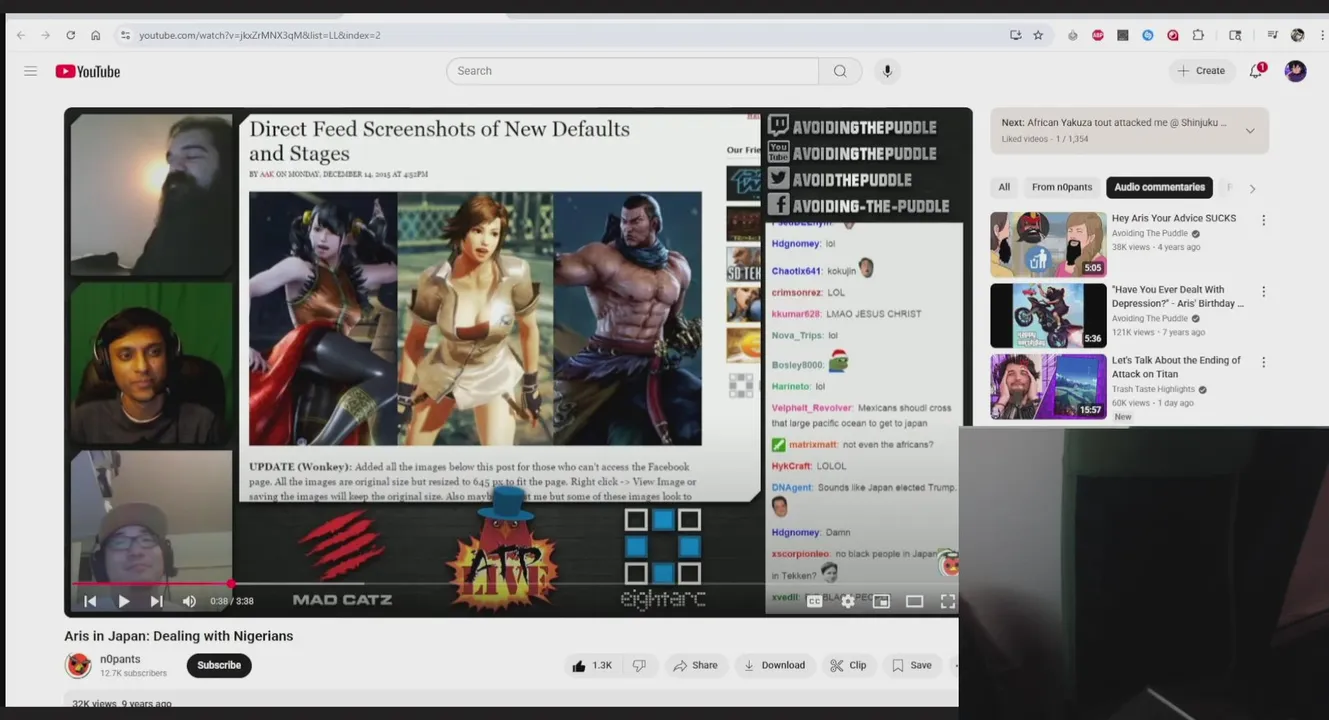Save the video to a playlist
1329x720 pixels.
[911, 665]
